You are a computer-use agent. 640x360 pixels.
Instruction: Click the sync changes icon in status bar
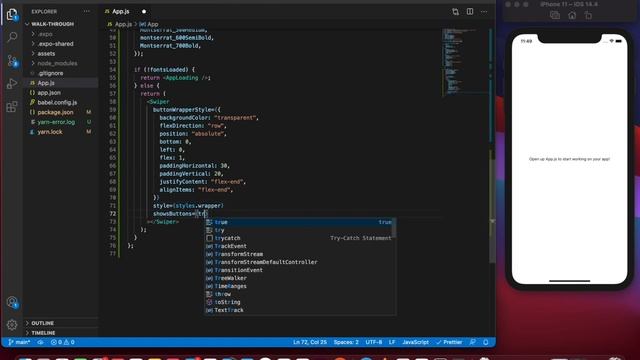(40, 342)
